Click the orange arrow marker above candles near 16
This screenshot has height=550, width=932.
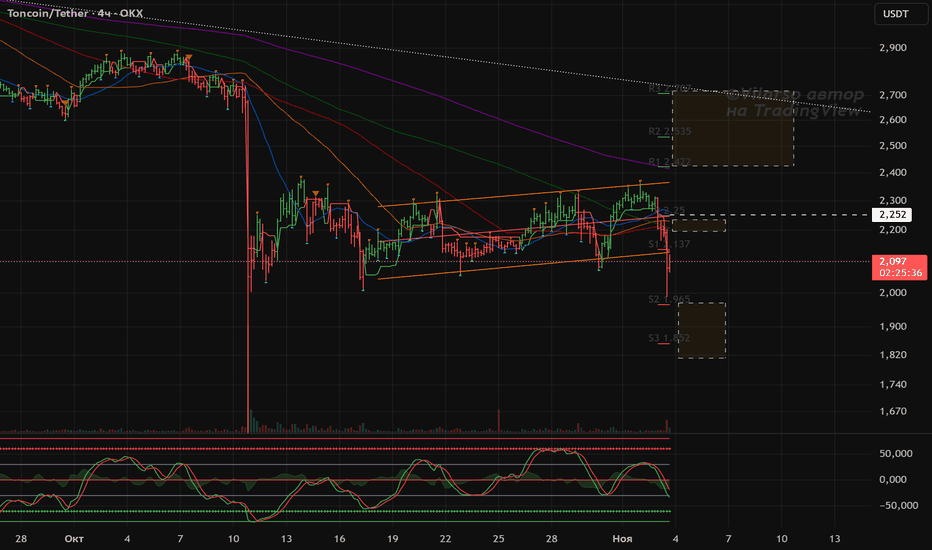coord(317,193)
